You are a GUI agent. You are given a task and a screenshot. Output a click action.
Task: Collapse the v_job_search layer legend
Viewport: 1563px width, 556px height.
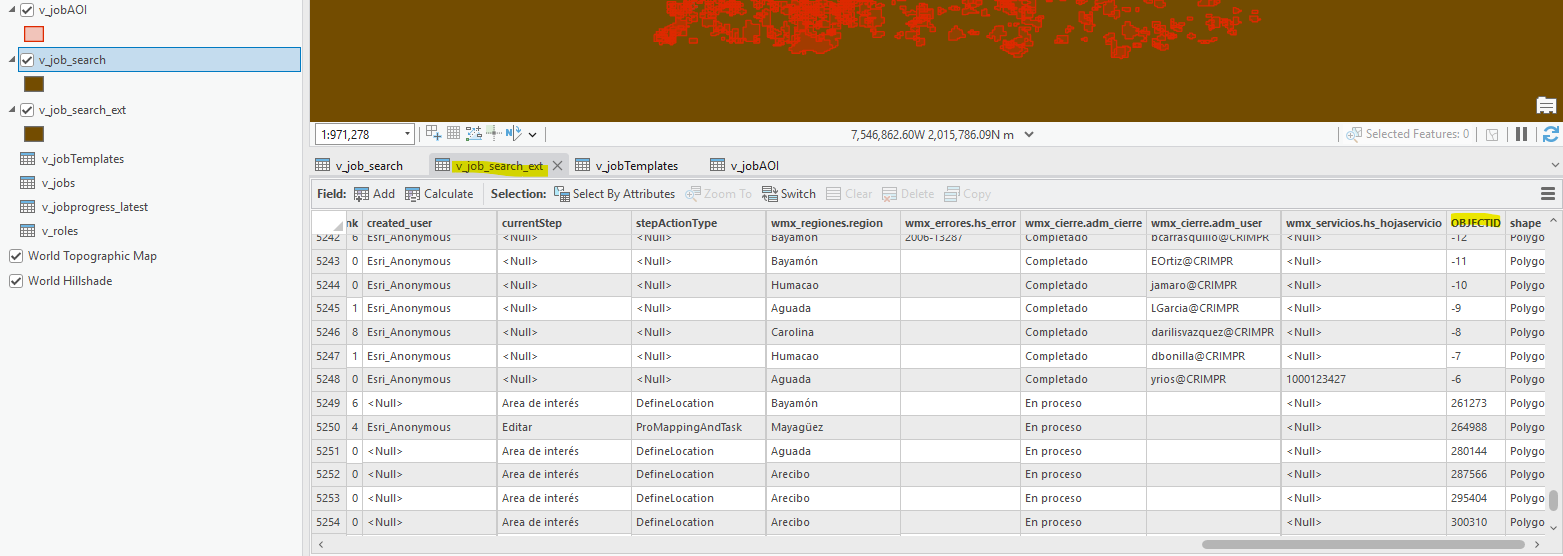(x=11, y=60)
